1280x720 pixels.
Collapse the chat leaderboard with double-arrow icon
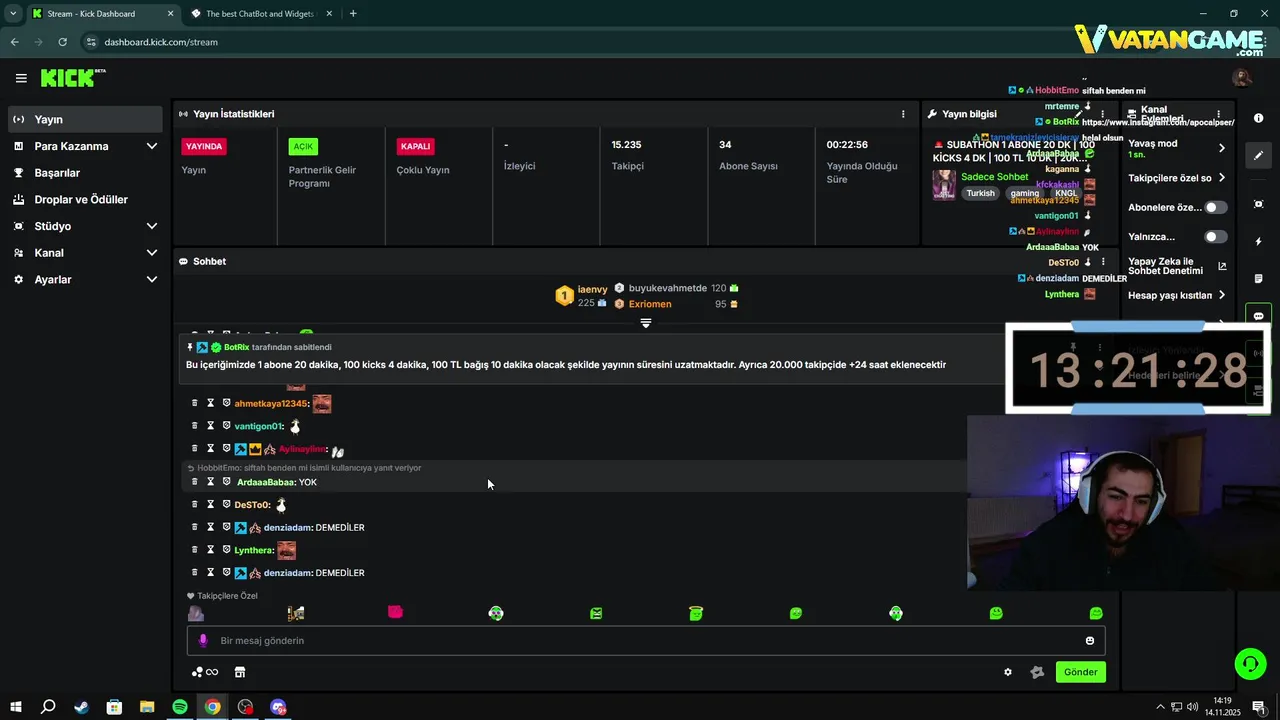point(646,323)
